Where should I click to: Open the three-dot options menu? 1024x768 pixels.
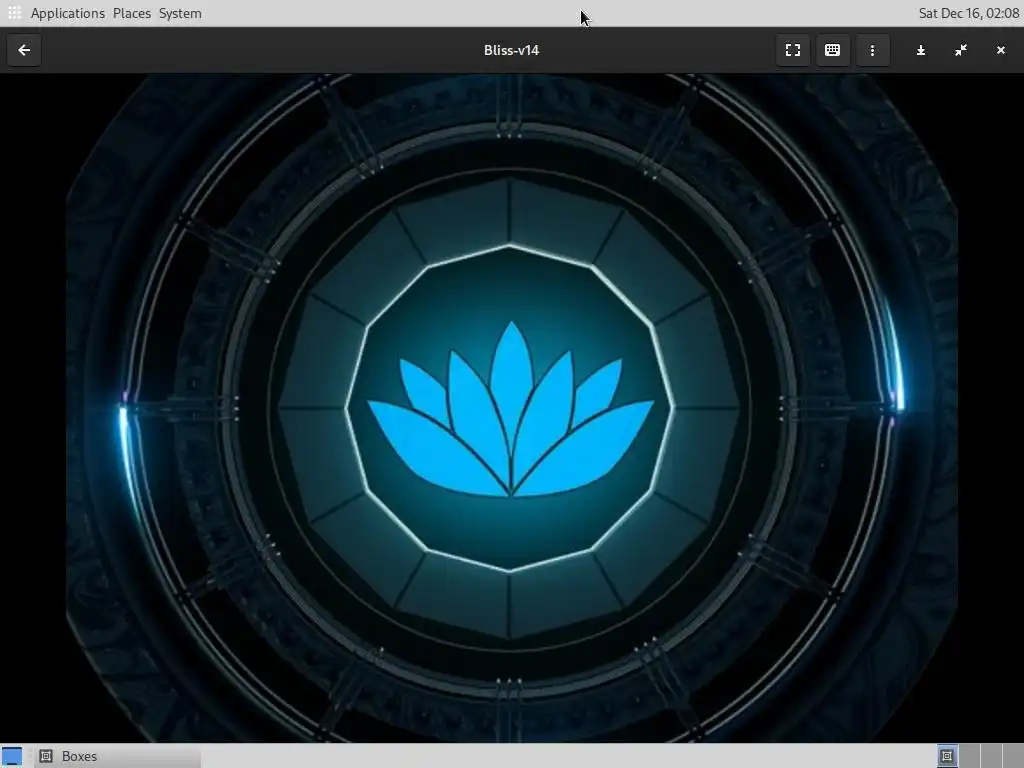[x=872, y=50]
